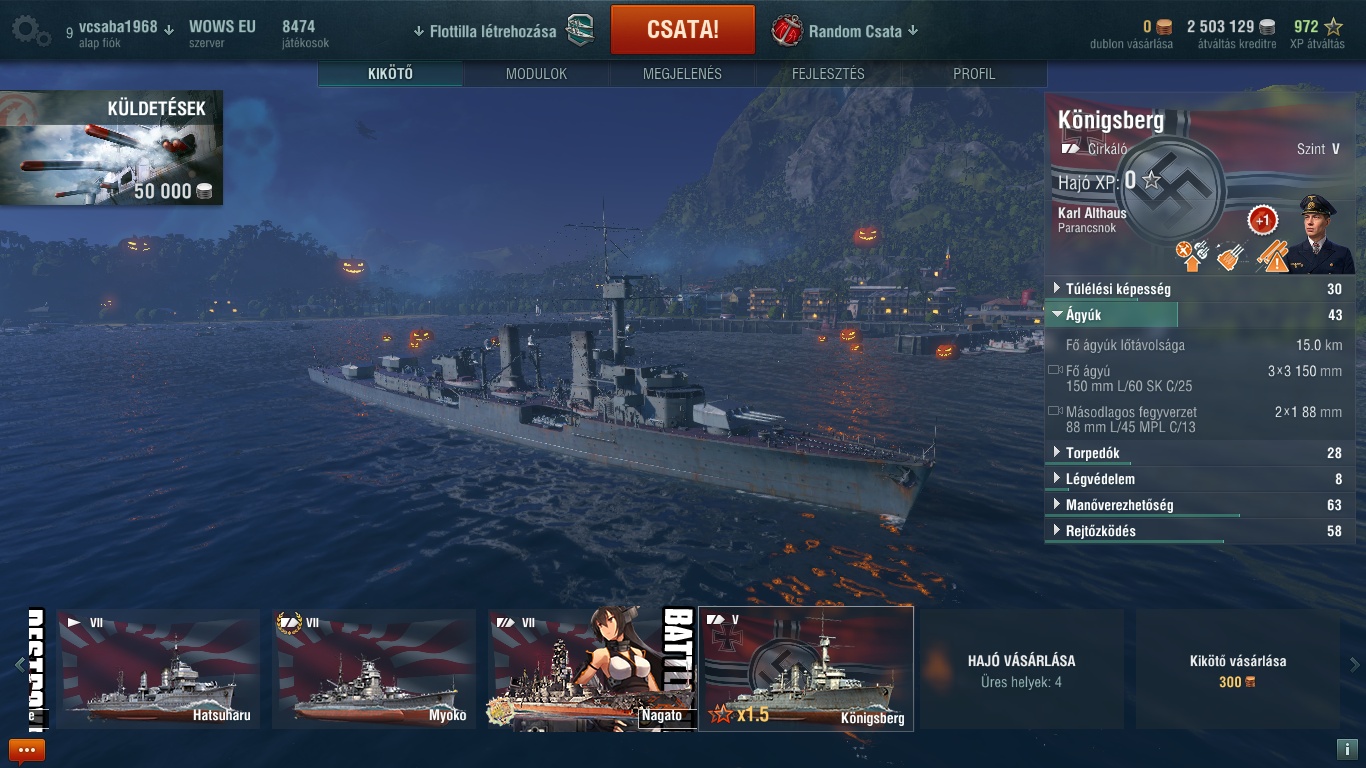This screenshot has width=1366, height=768.
Task: Open the info icon in bottom corner
Action: click(1345, 748)
